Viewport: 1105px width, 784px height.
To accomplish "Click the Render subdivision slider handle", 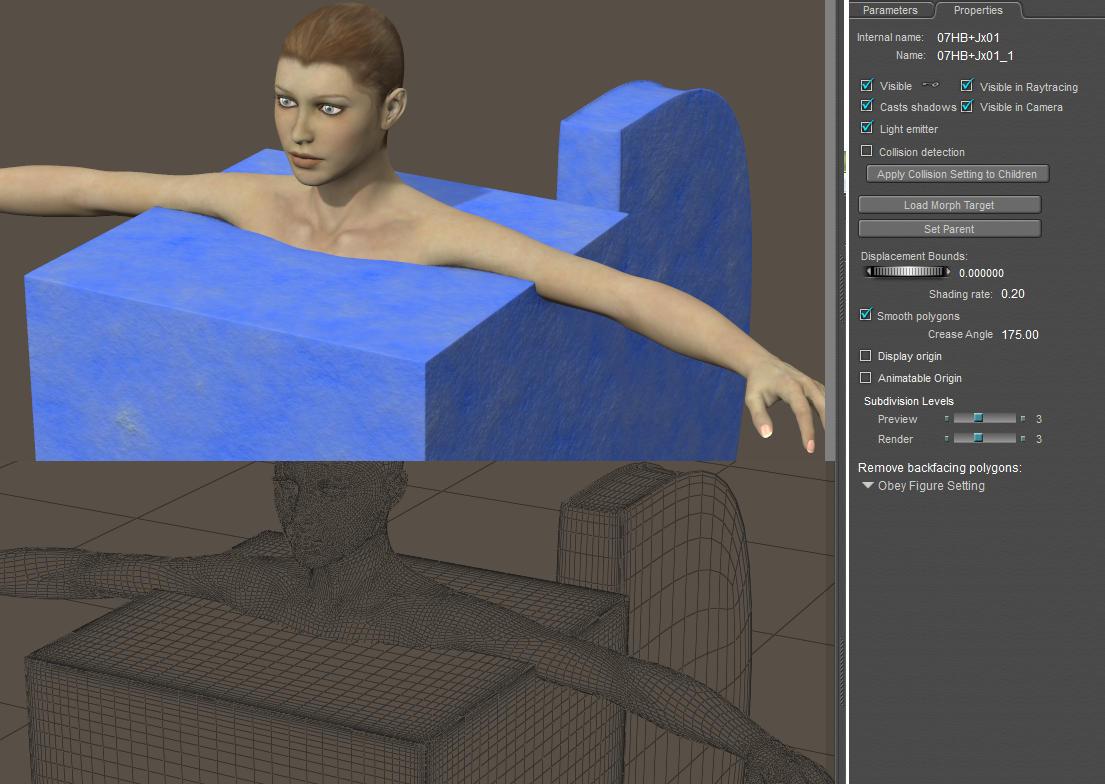I will [x=978, y=439].
